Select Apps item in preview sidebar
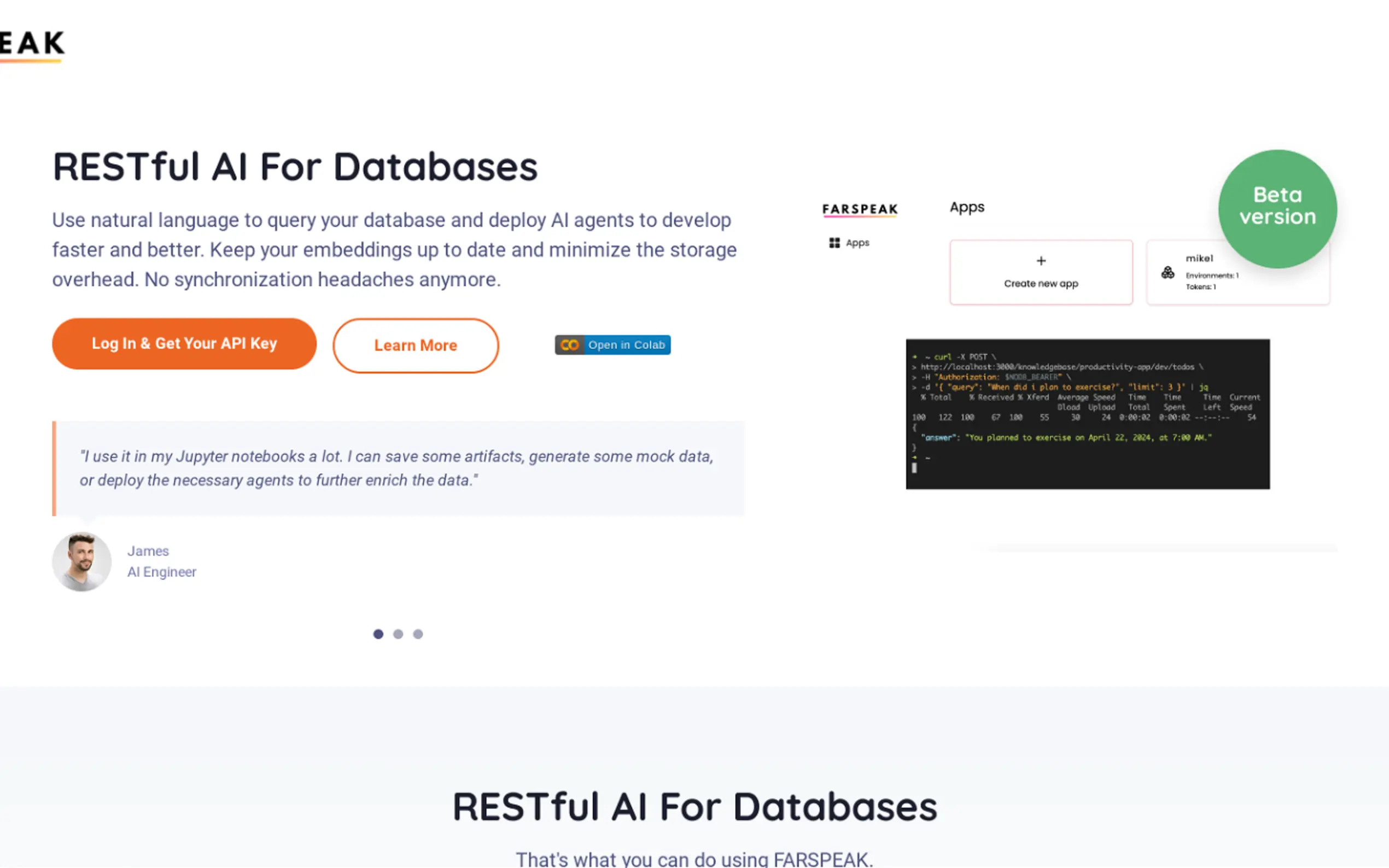Image resolution: width=1389 pixels, height=868 pixels. [857, 243]
